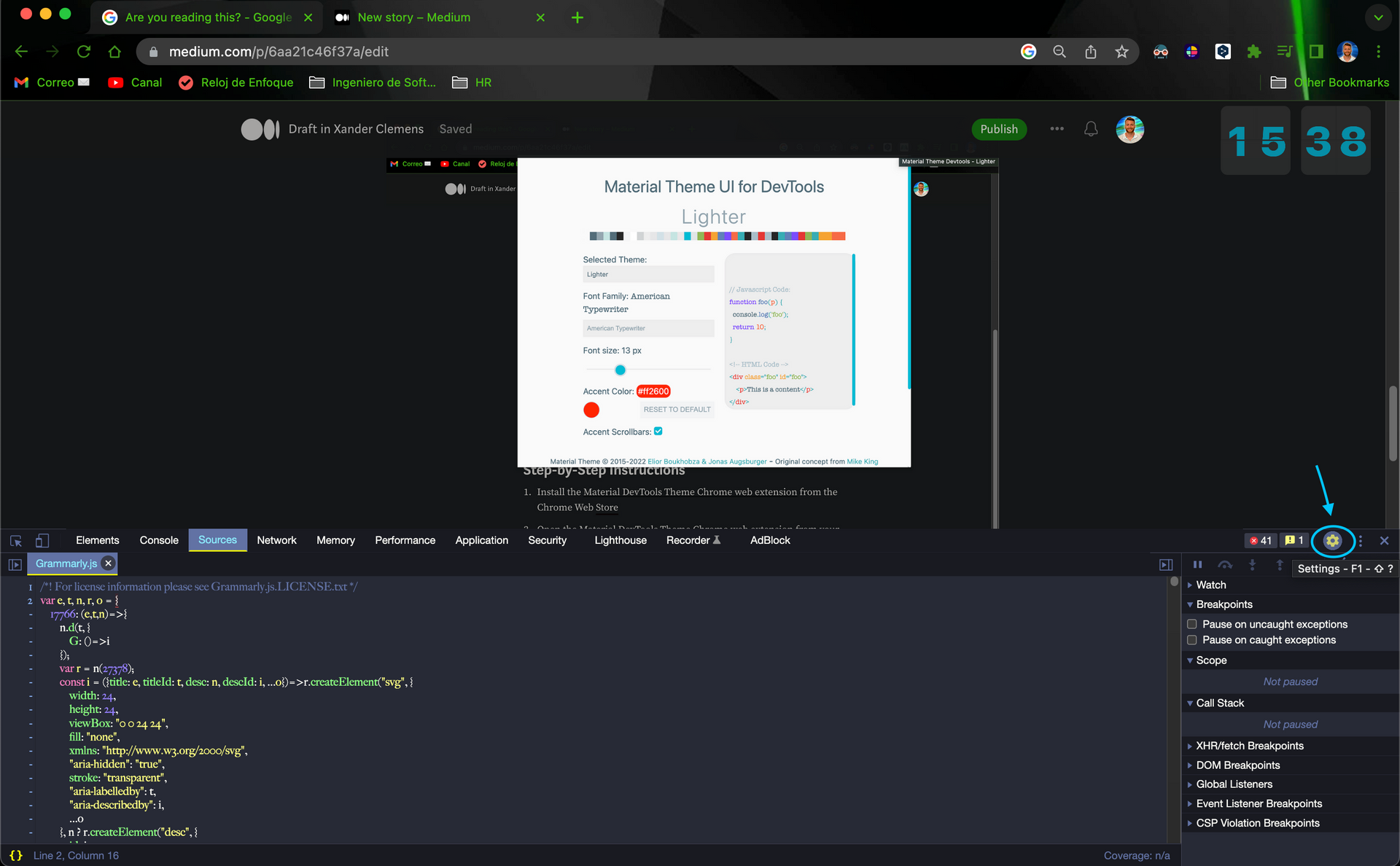Image resolution: width=1400 pixels, height=866 pixels.
Task: Open DevTools settings gear
Action: click(1332, 540)
